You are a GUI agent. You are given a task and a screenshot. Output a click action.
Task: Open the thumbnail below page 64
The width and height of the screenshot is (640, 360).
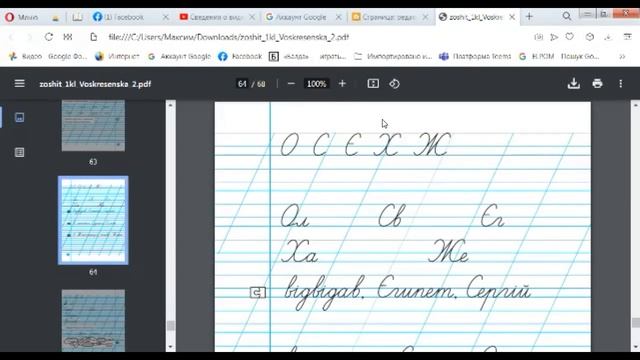[93, 321]
